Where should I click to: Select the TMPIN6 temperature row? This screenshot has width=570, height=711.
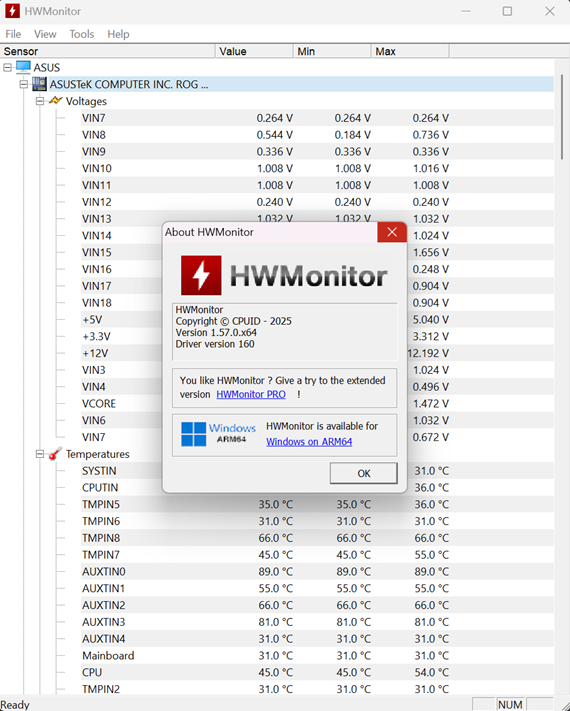317,521
